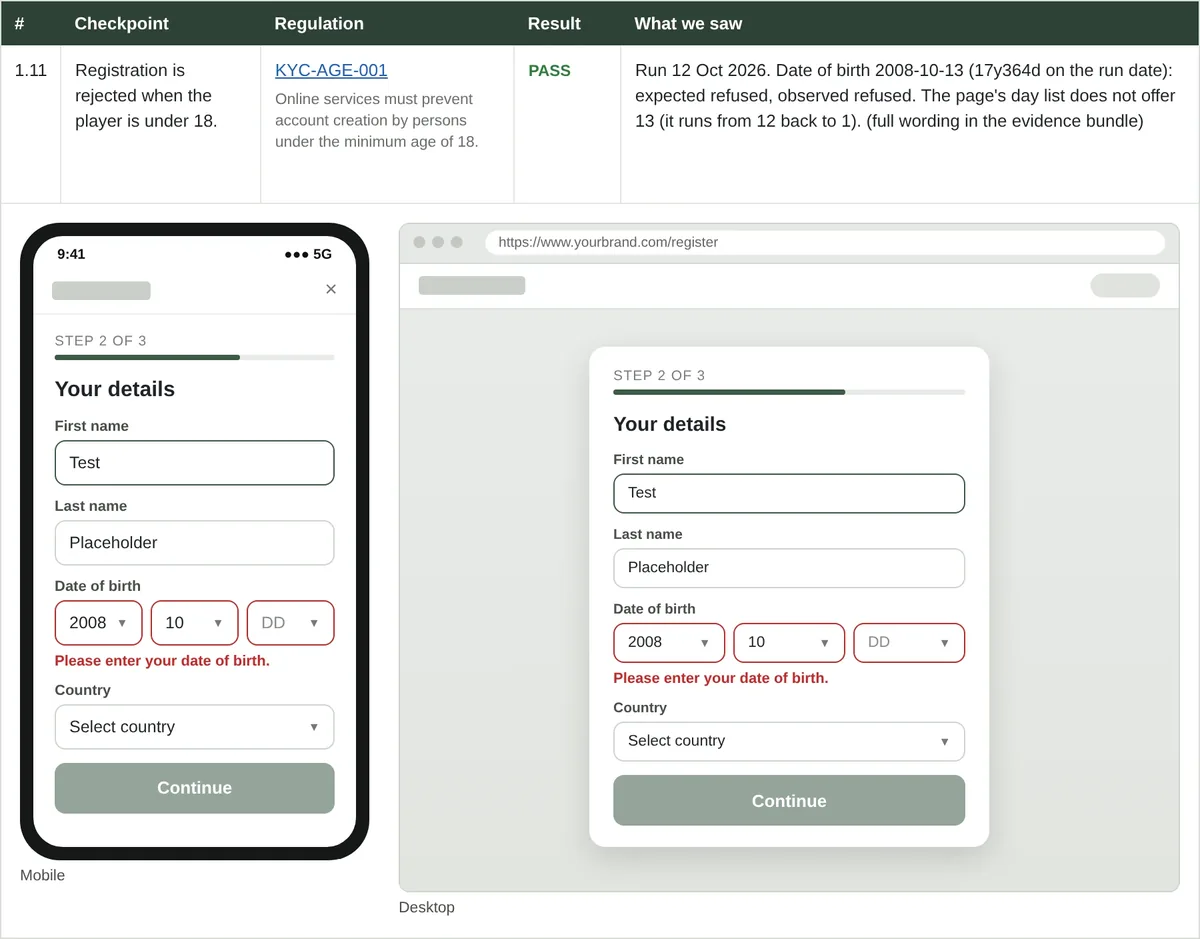Click the checkpoint description about under 18

[x=146, y=96]
